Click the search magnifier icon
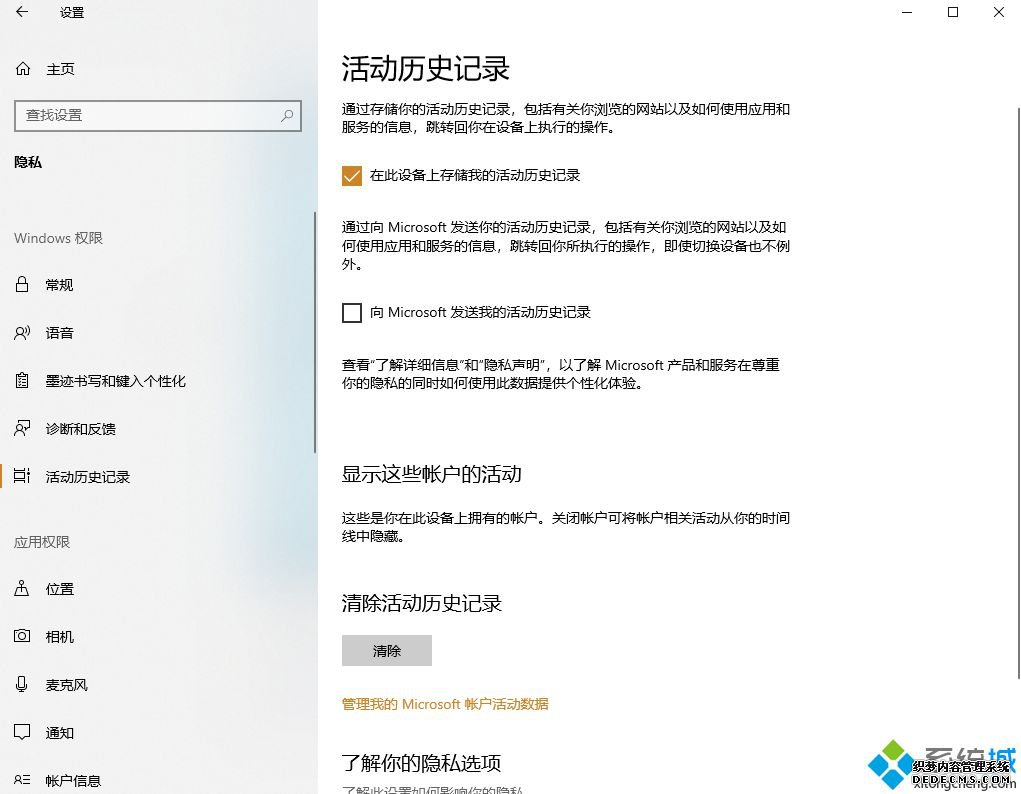 pos(287,115)
